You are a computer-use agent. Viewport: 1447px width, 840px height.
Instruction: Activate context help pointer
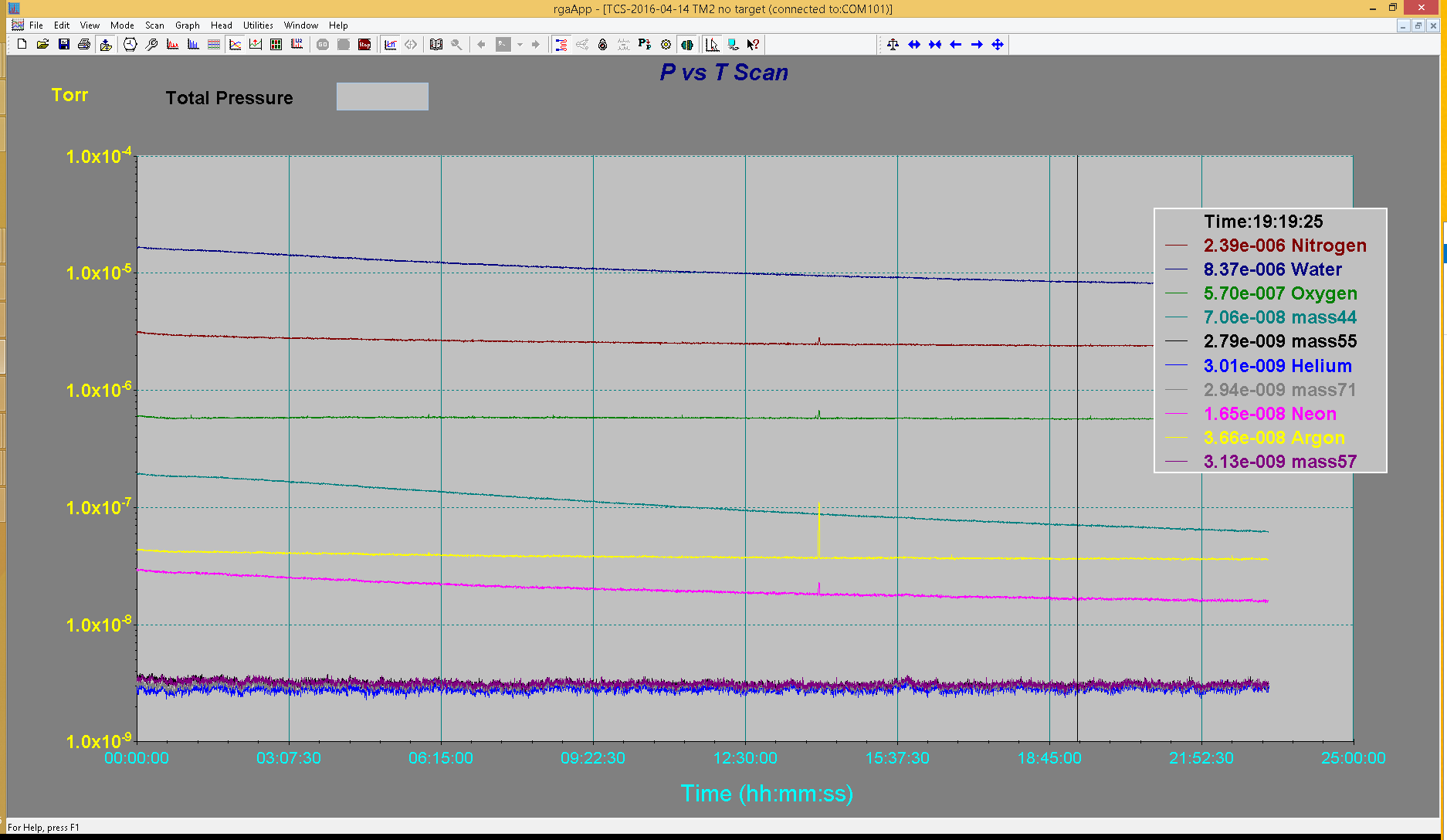coord(754,45)
